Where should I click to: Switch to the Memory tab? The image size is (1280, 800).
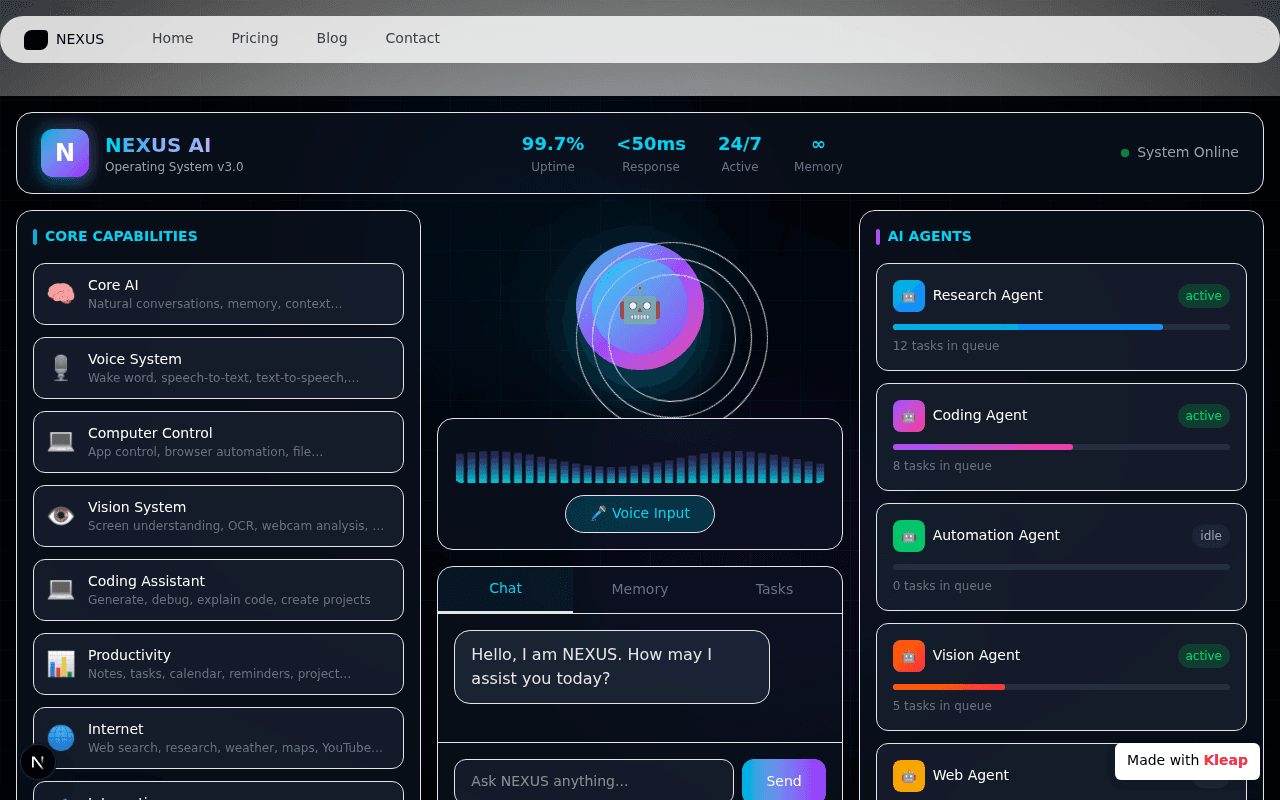tap(640, 590)
